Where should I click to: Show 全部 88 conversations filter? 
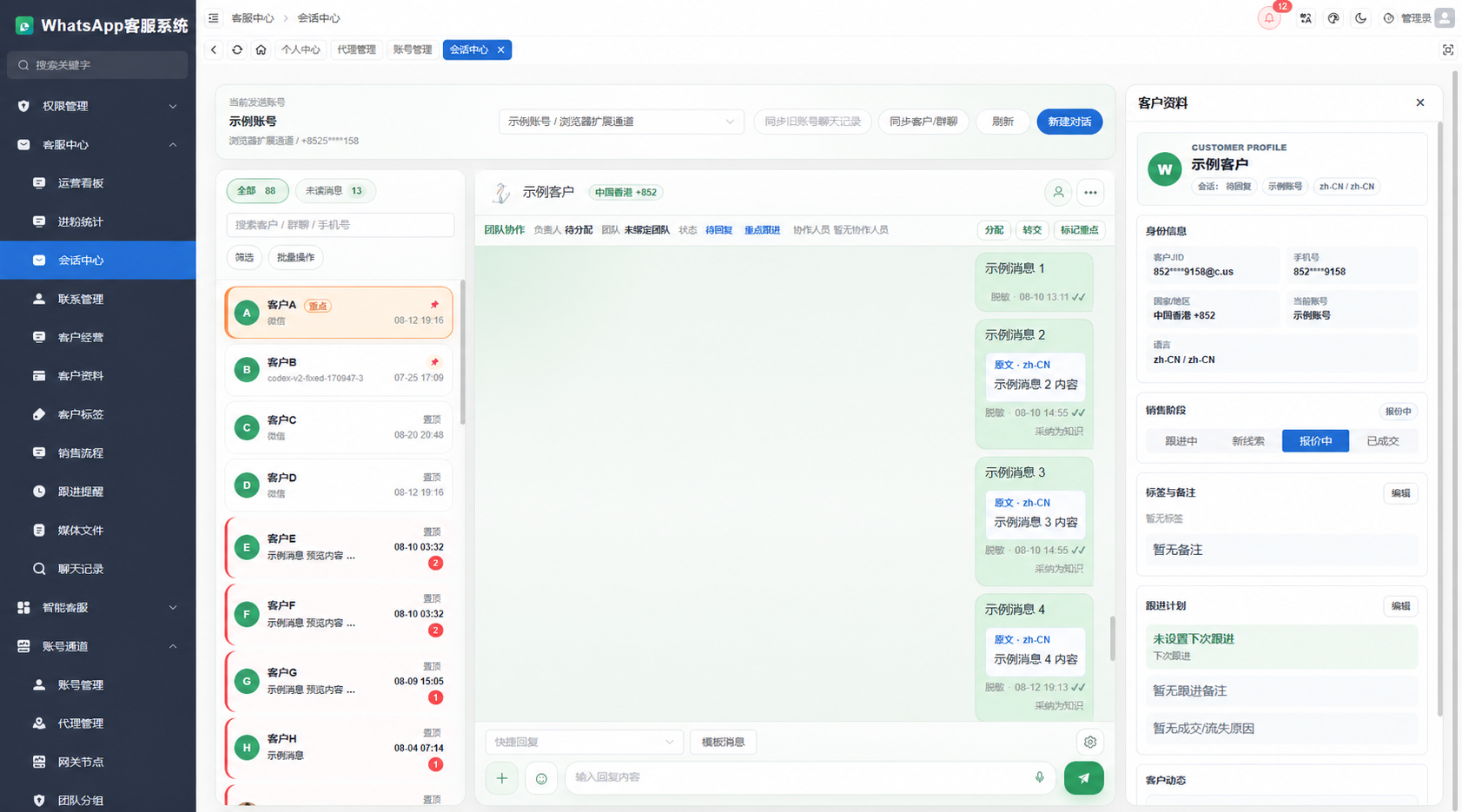257,191
